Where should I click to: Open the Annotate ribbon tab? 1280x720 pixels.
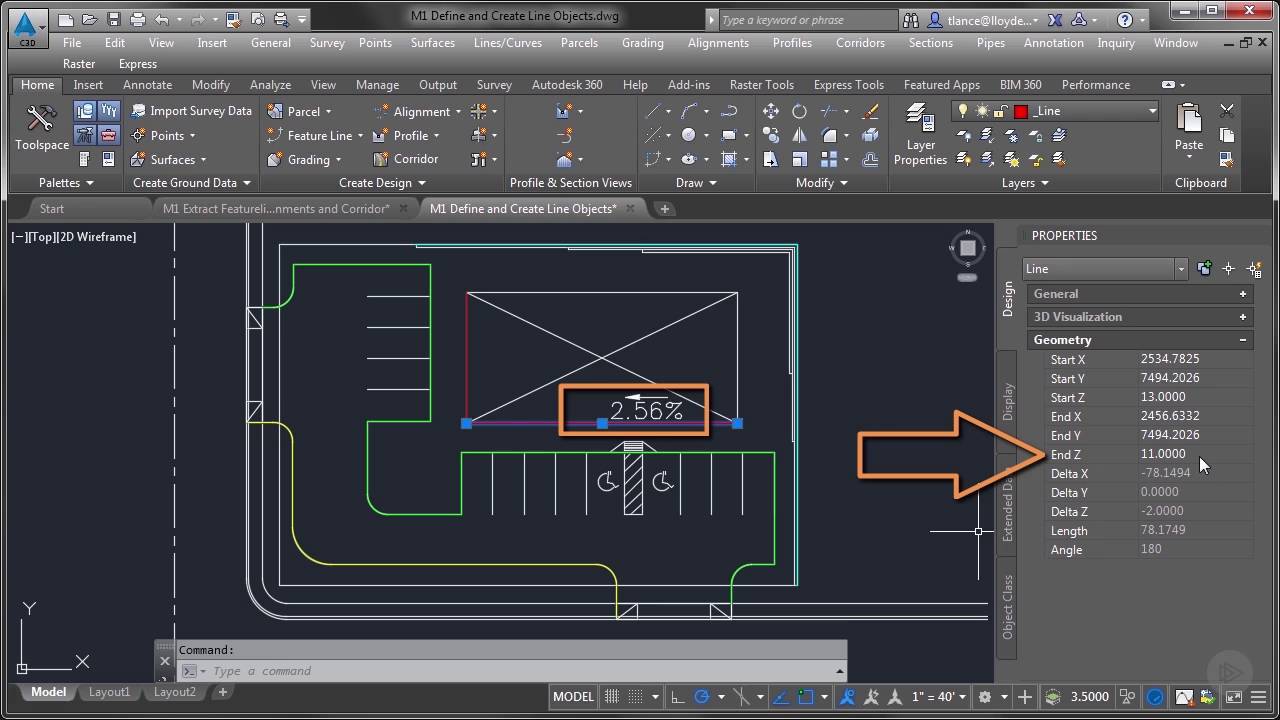click(147, 85)
